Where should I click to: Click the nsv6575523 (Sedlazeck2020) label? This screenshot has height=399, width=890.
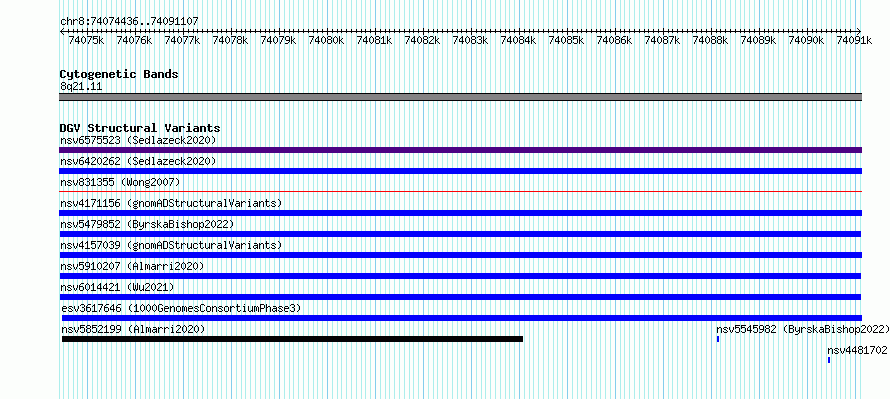138,140
